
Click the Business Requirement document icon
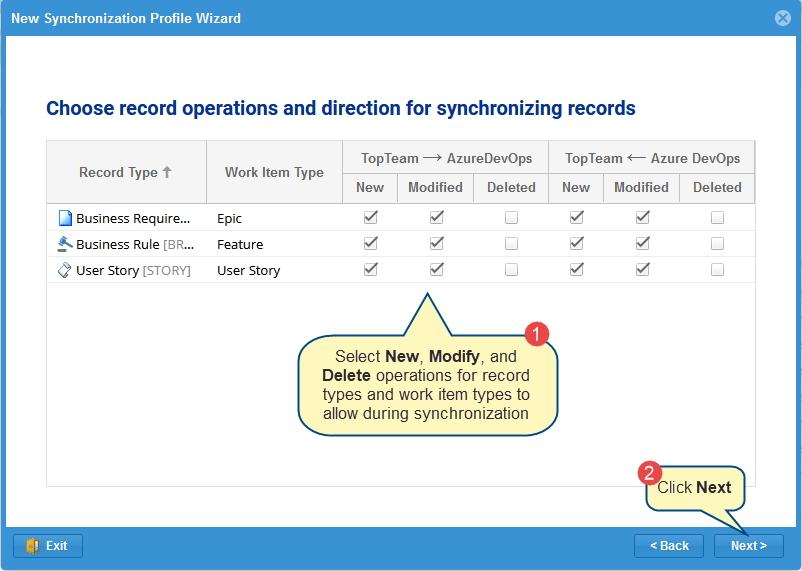pyautogui.click(x=65, y=218)
